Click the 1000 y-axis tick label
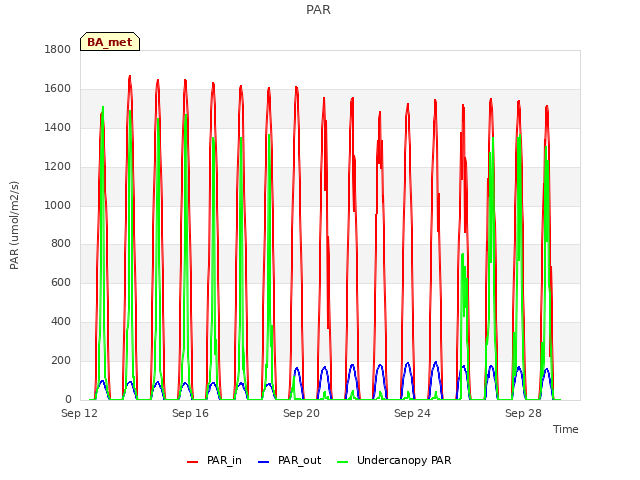Screen dimensions: 640x480 (58, 205)
